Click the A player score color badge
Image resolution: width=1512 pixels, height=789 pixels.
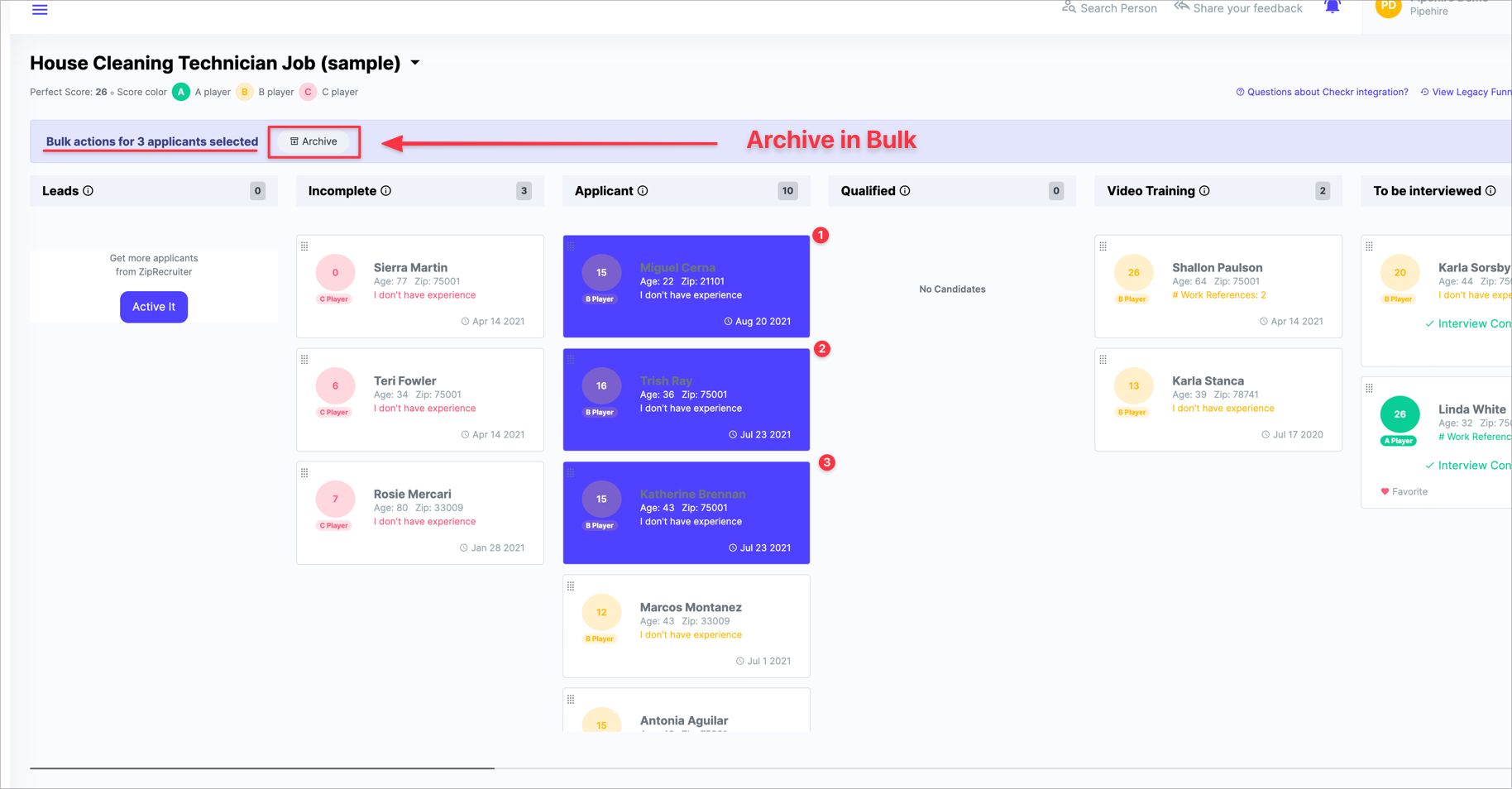coord(181,92)
